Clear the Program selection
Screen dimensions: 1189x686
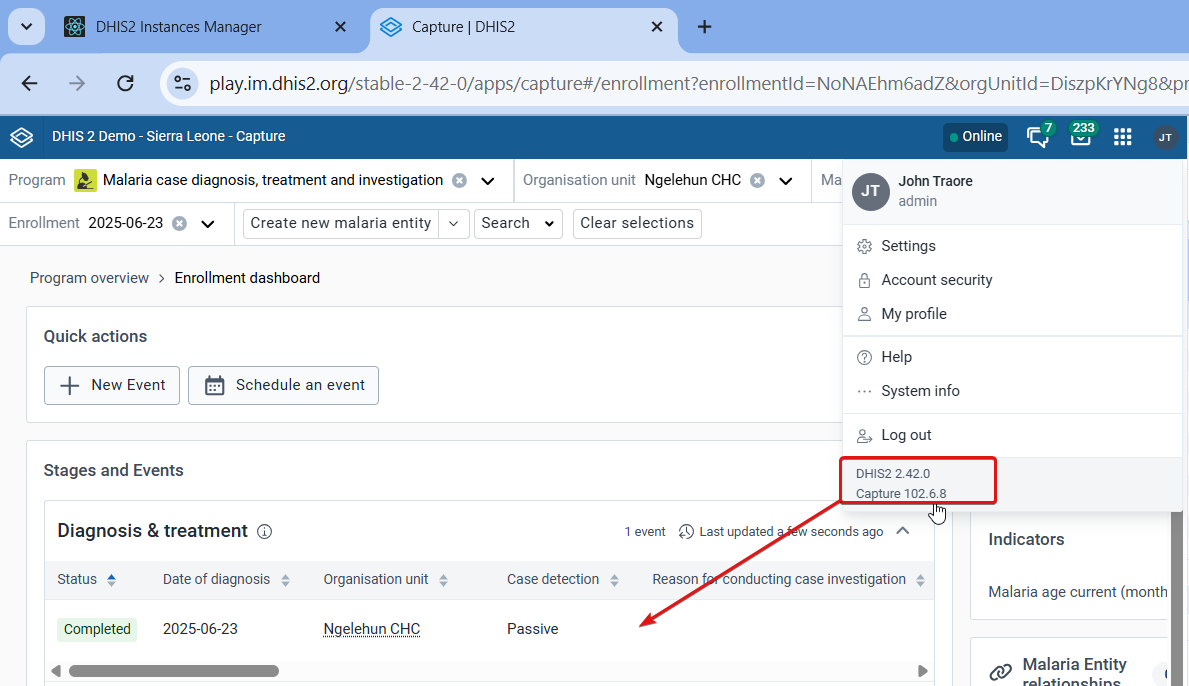coord(460,180)
